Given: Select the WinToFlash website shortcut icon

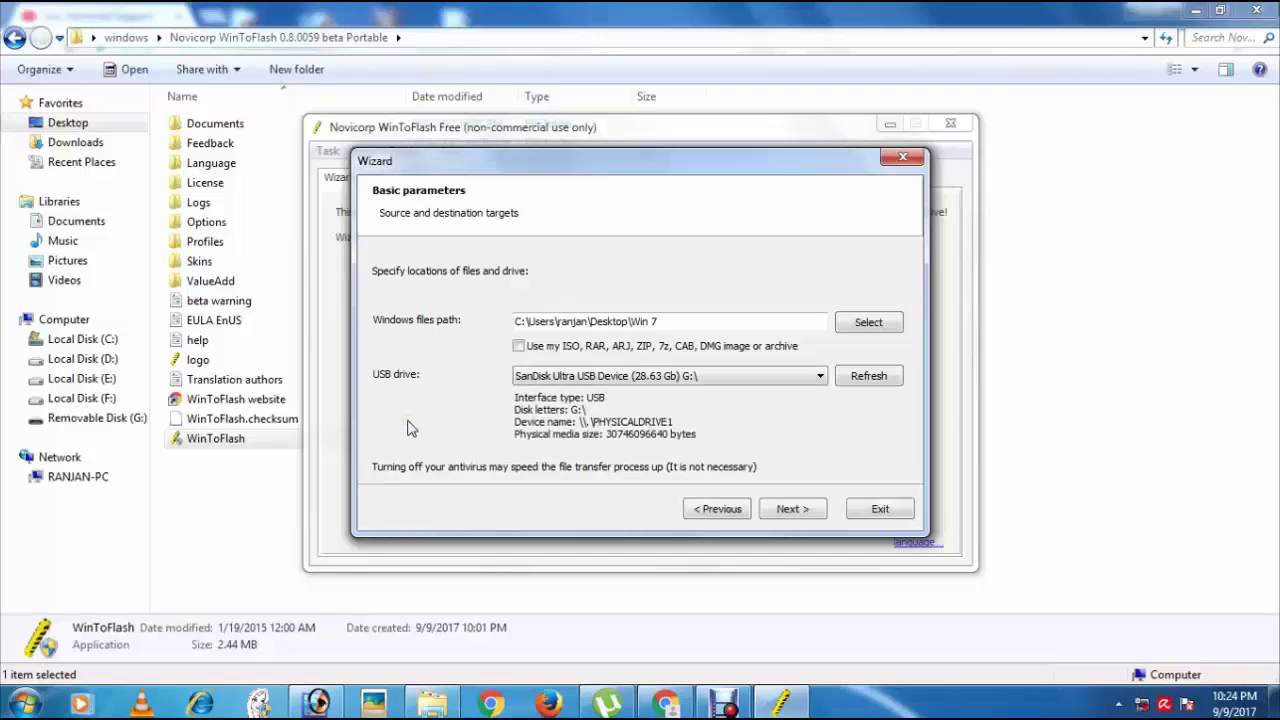Looking at the screenshot, I should point(175,399).
